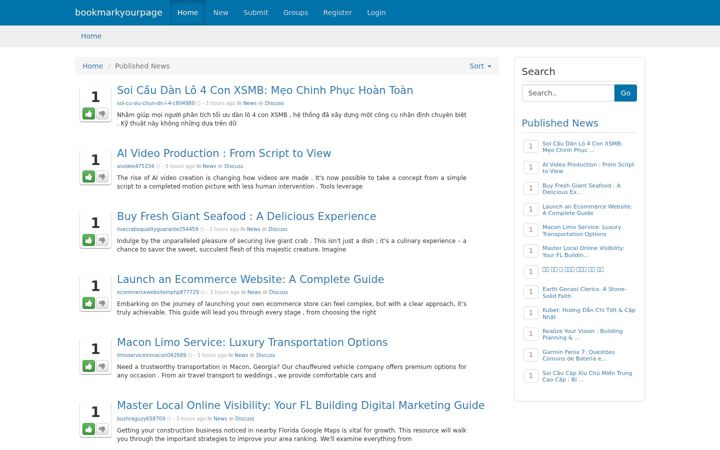720x450 pixels.
Task: Open sidebar link Master Local Online Visibility
Action: point(583,252)
